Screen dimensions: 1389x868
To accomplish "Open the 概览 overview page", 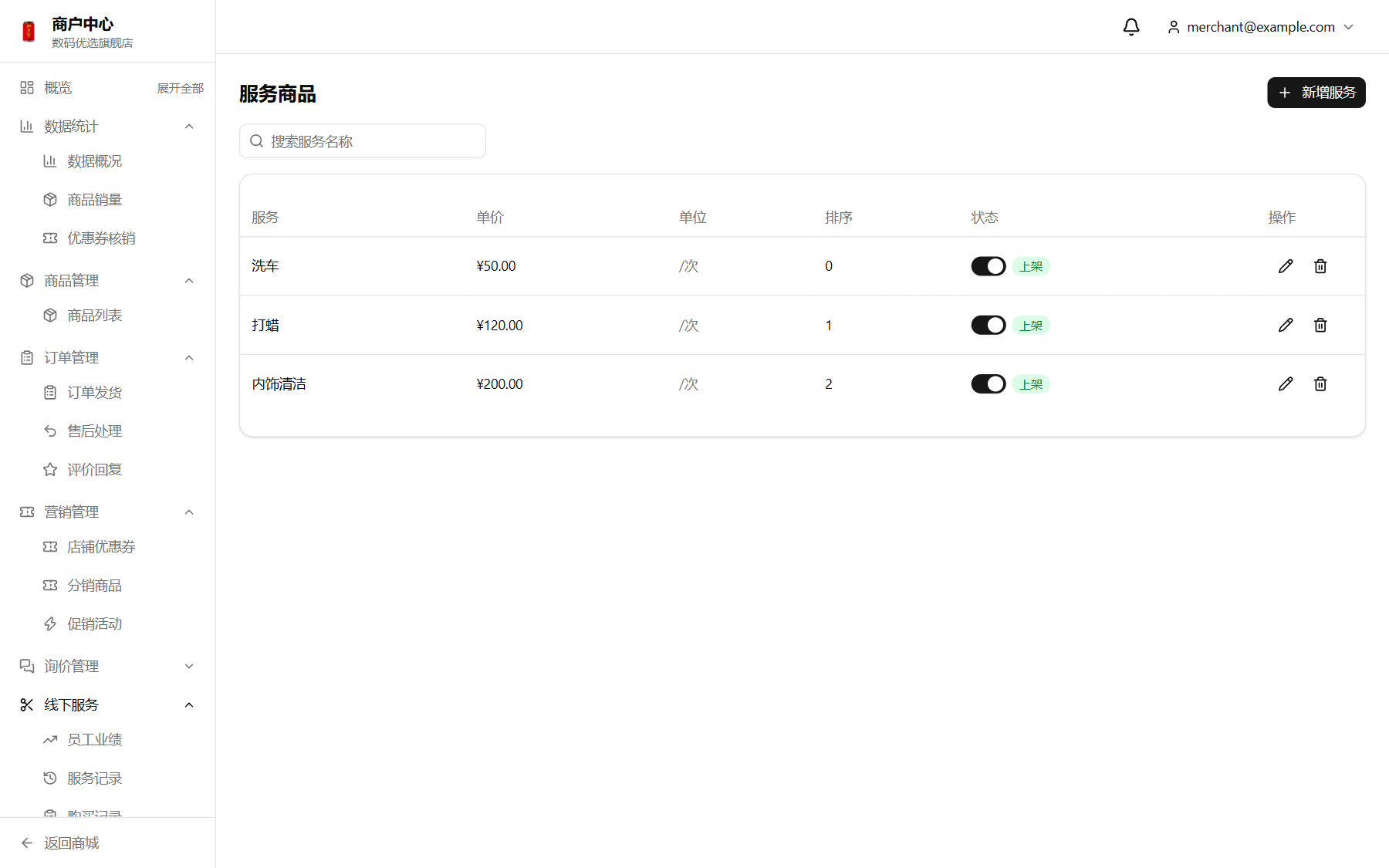I will point(58,88).
